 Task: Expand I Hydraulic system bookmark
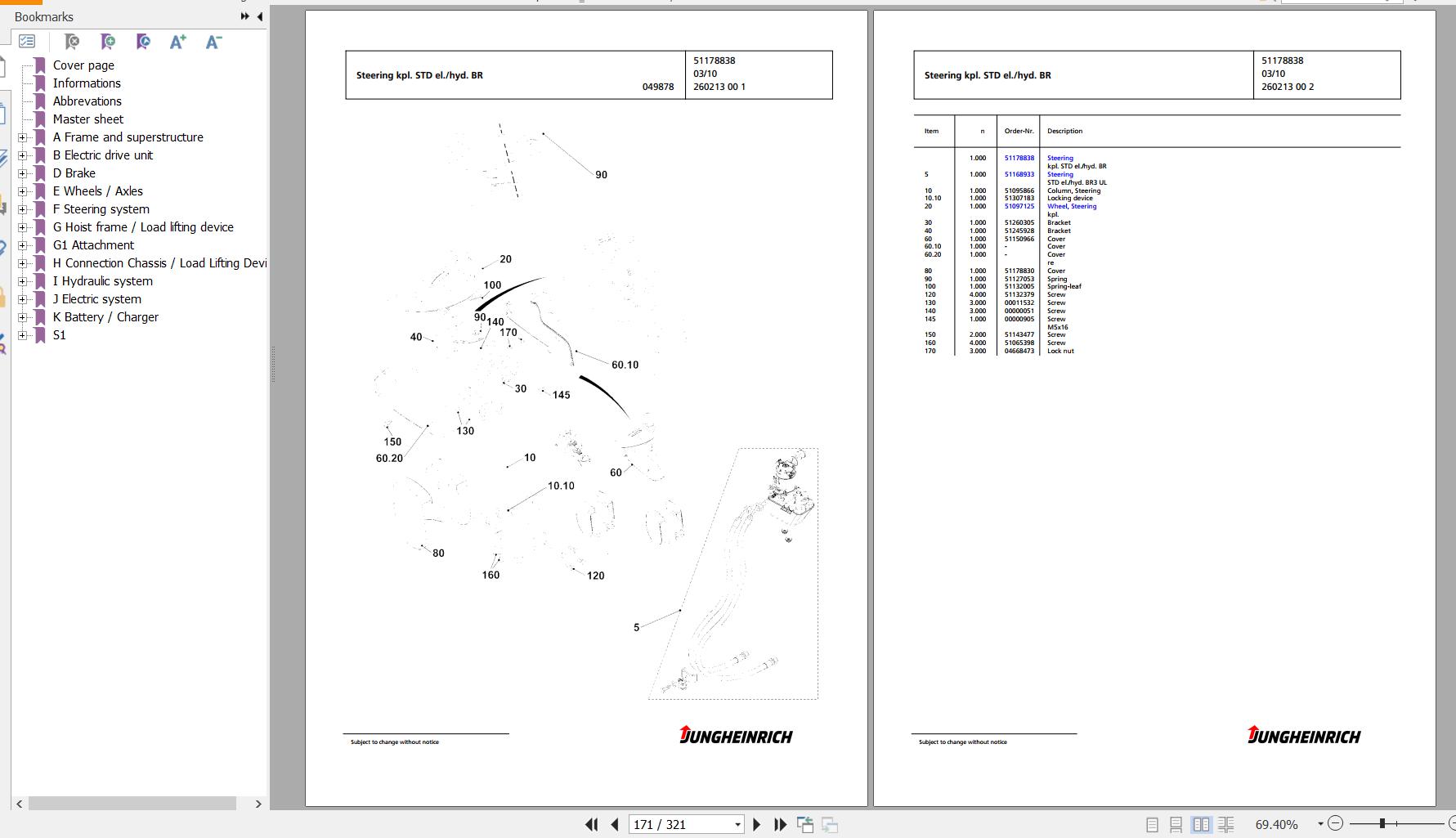pos(22,281)
